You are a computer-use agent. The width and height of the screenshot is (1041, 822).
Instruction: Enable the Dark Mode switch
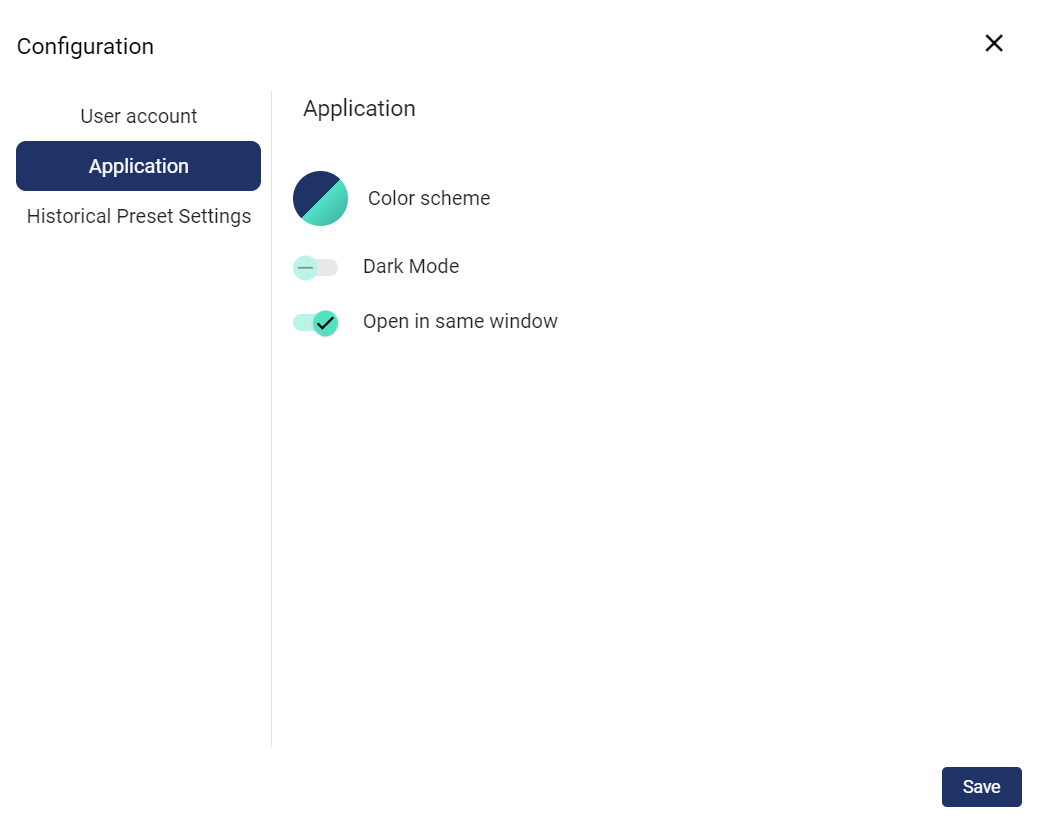(x=315, y=267)
